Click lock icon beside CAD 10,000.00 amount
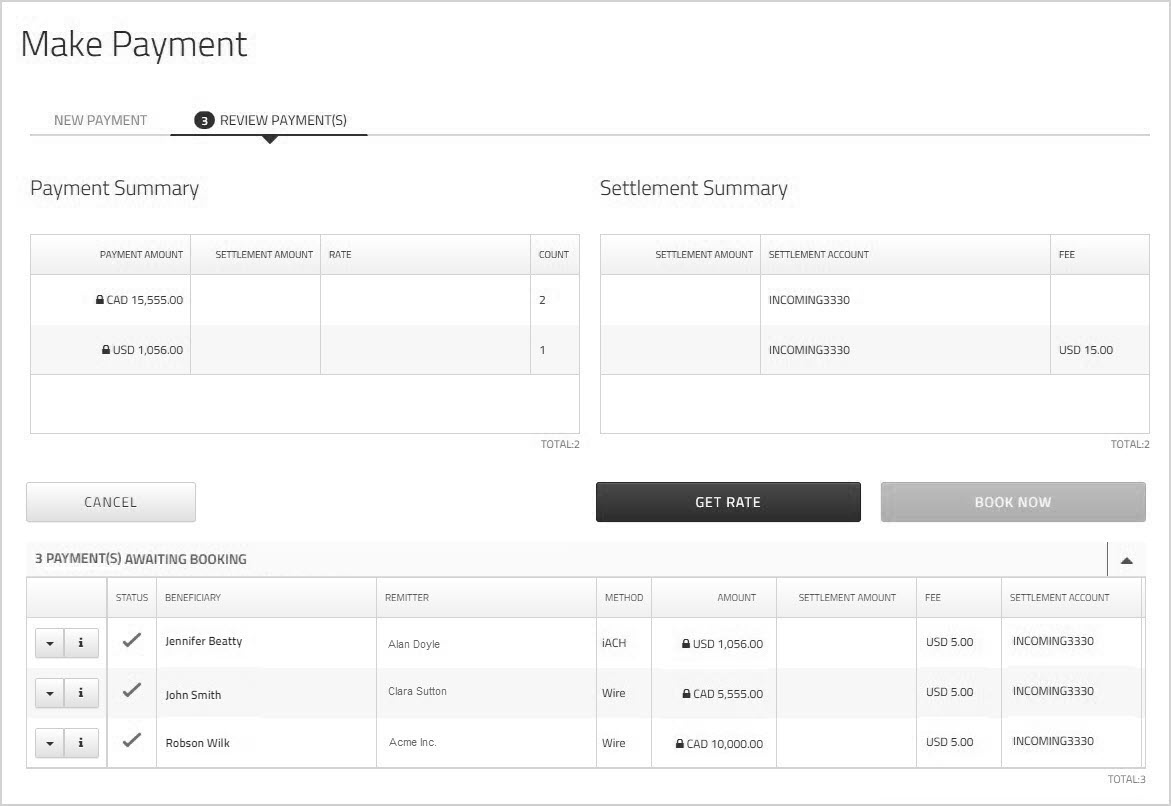The width and height of the screenshot is (1171, 806). (680, 744)
